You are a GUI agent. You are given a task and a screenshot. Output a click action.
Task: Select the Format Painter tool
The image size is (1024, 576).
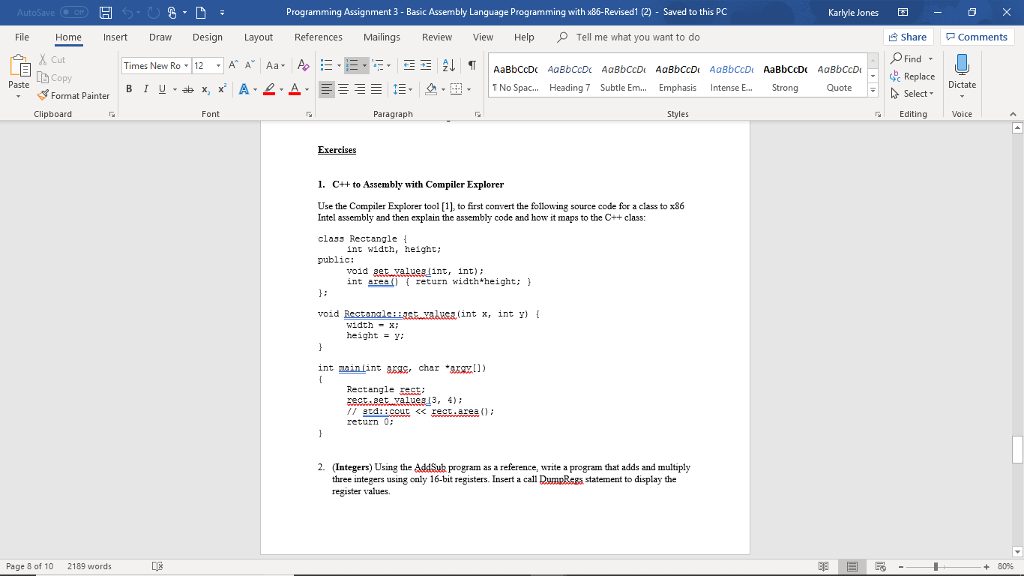click(75, 96)
